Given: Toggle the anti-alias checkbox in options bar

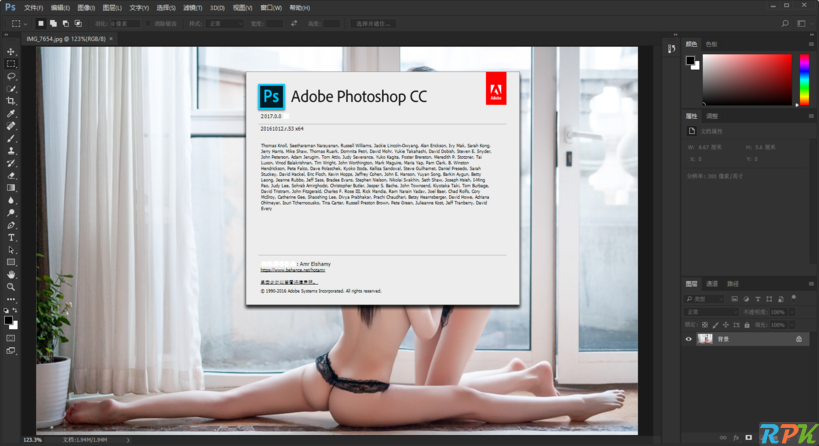Looking at the screenshot, I should pyautogui.click(x=148, y=24).
